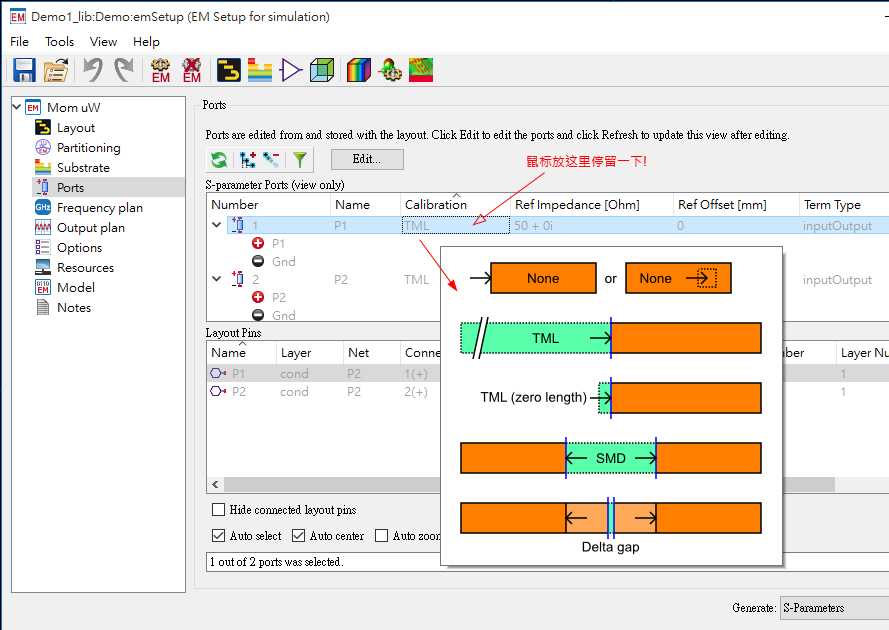Toggle Hide connected layout pins checkbox
The image size is (889, 630).
tap(218, 510)
